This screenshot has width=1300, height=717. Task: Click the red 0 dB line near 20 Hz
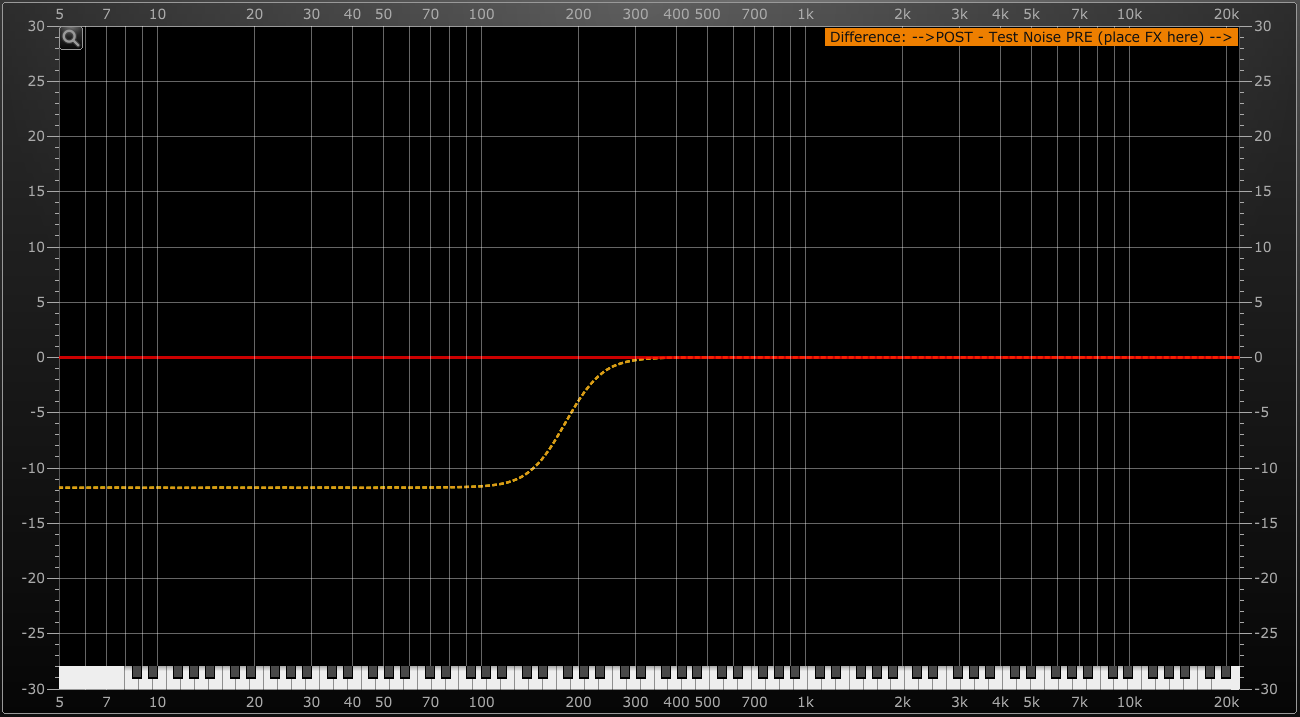(x=255, y=357)
